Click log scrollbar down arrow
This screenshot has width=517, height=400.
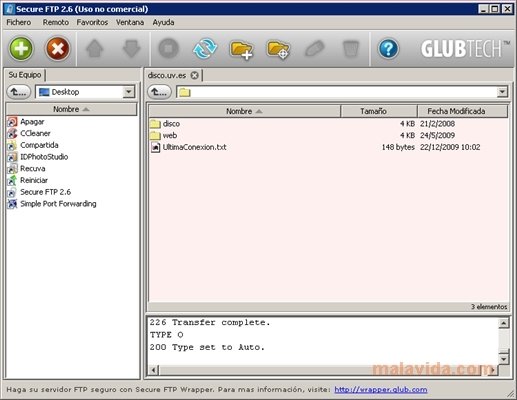coord(503,359)
